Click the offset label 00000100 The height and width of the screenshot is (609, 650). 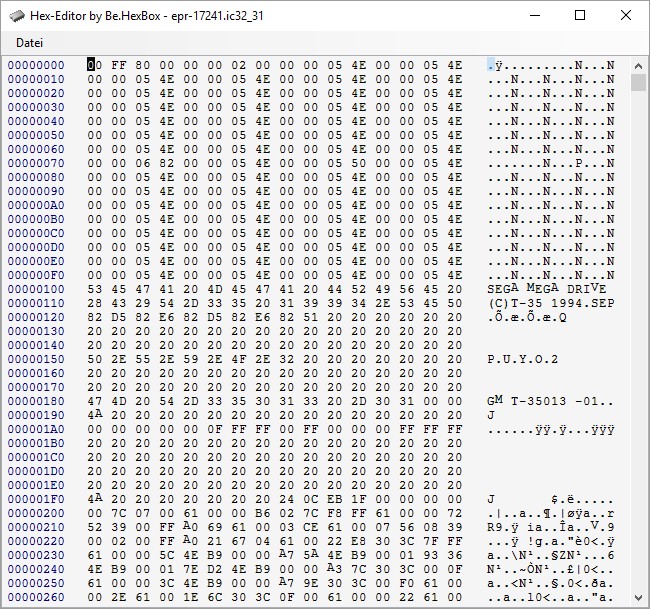tap(36, 289)
